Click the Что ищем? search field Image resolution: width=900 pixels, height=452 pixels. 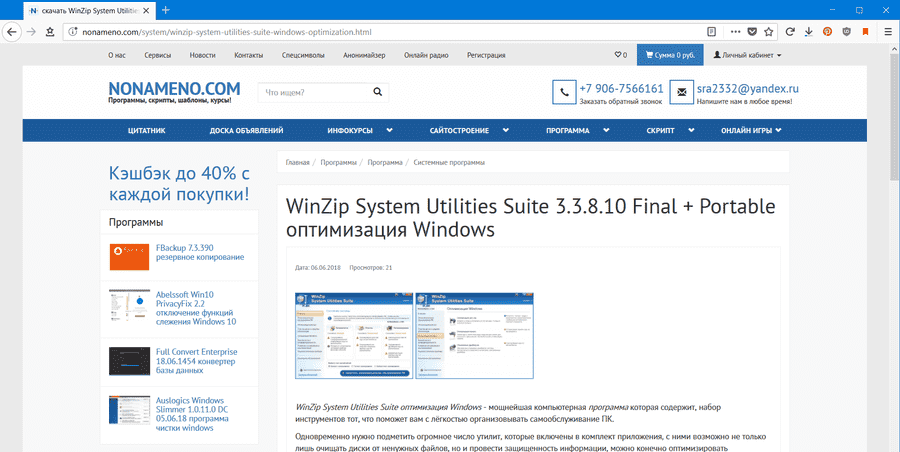coord(313,93)
